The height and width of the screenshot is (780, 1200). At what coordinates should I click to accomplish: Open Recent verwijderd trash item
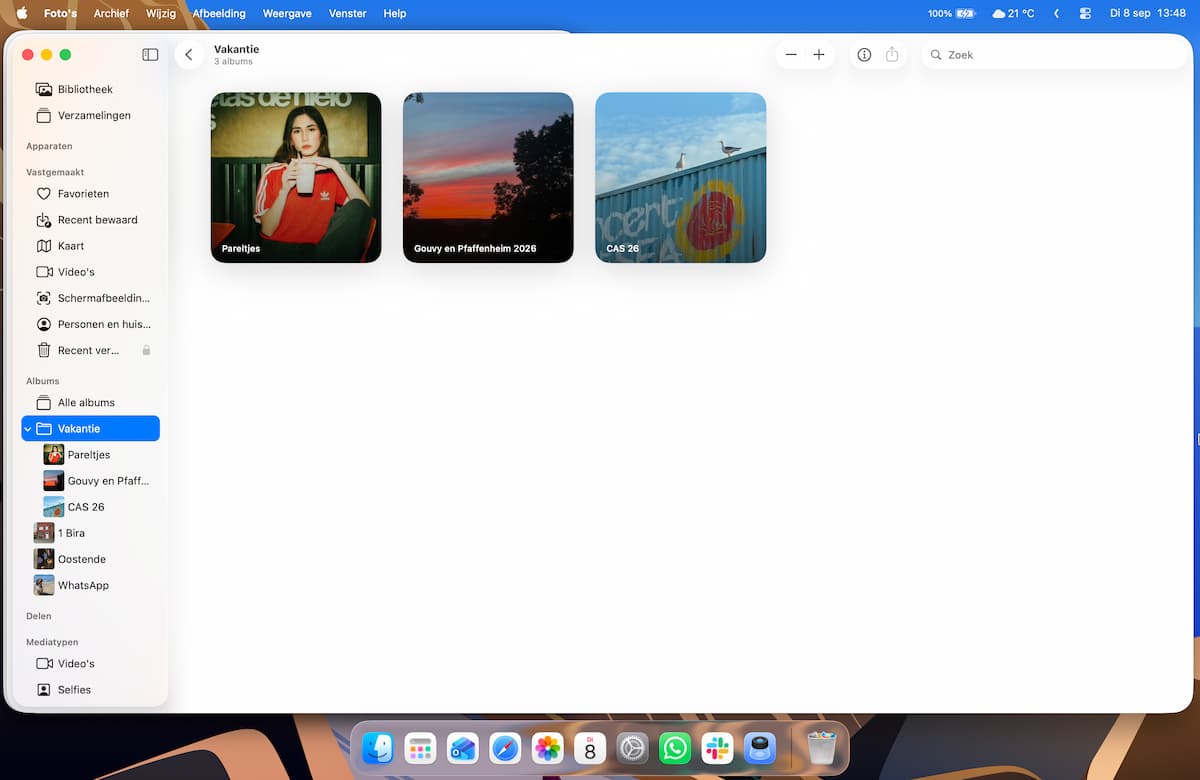coord(90,350)
